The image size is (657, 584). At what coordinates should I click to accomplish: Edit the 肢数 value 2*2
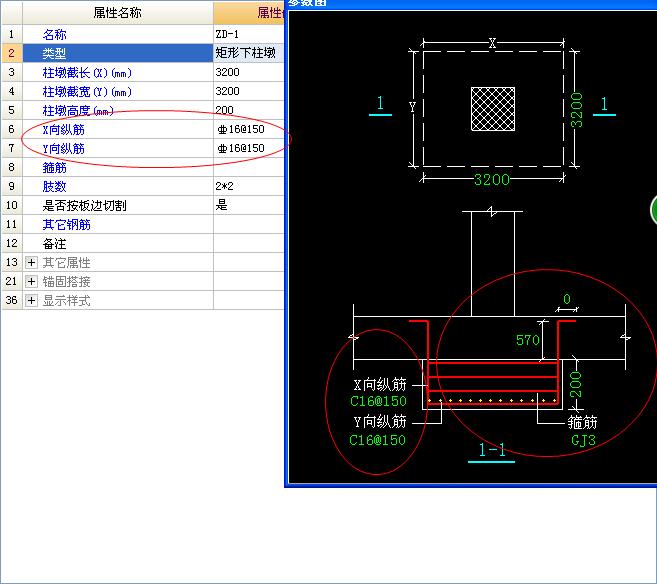(x=248, y=186)
